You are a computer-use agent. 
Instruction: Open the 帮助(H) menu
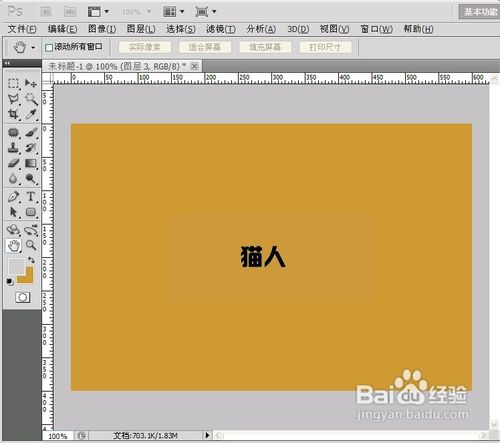coord(418,29)
